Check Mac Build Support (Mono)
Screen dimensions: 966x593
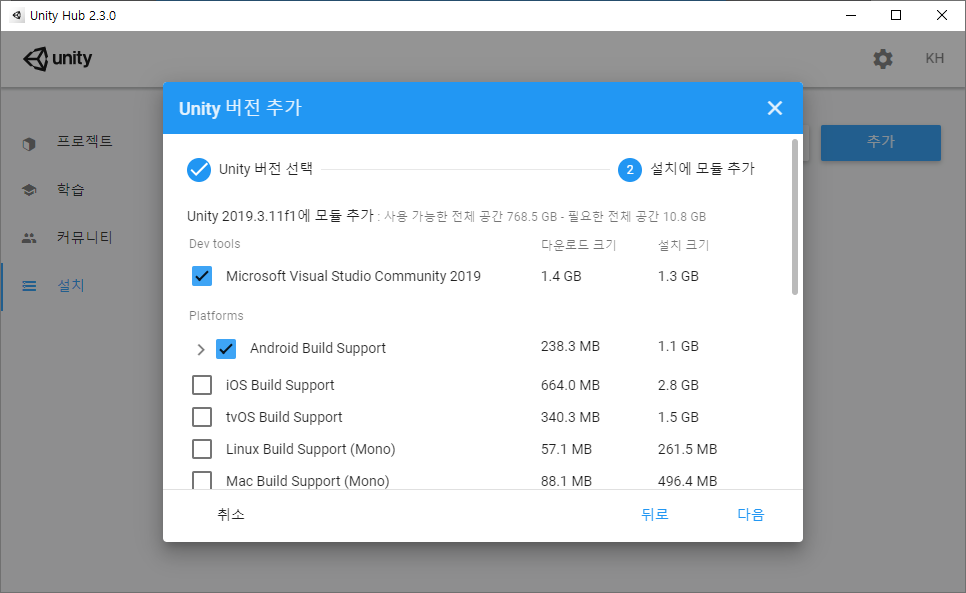(202, 480)
